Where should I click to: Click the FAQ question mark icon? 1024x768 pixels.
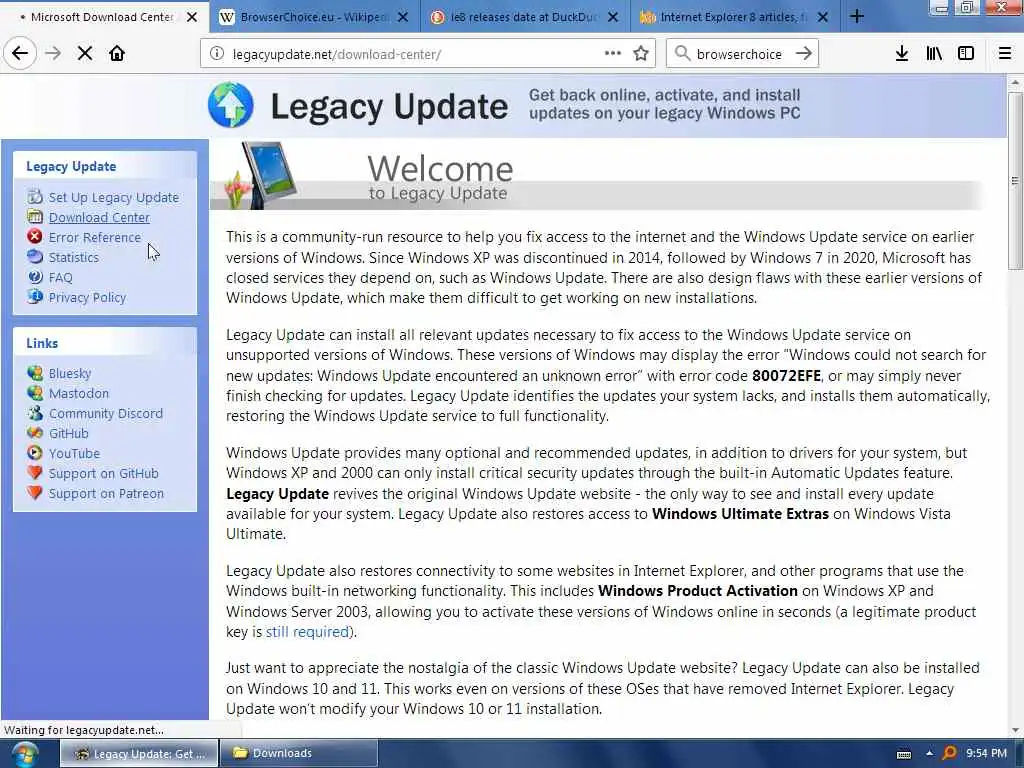click(x=35, y=277)
